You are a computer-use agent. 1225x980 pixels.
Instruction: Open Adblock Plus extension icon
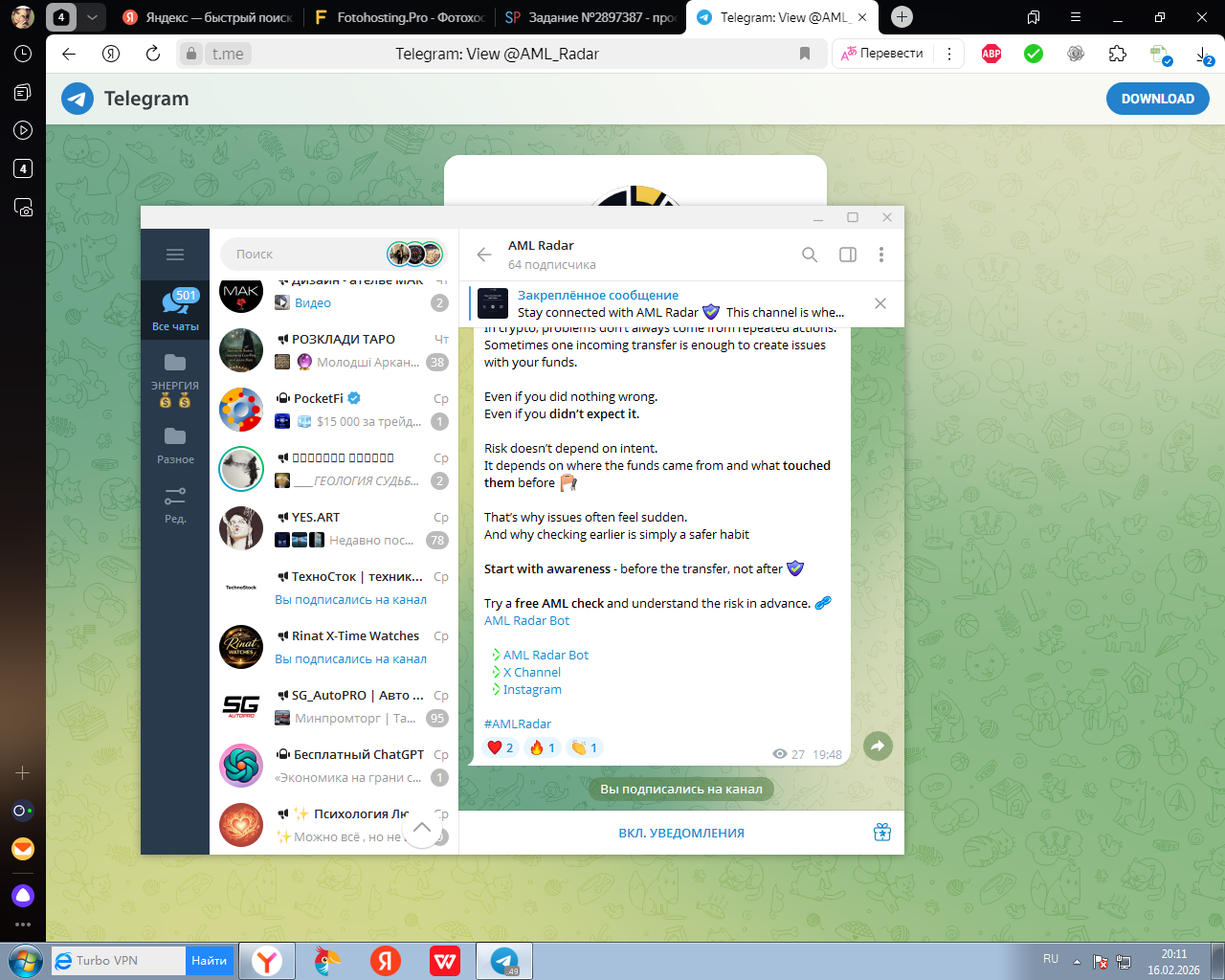coord(991,54)
